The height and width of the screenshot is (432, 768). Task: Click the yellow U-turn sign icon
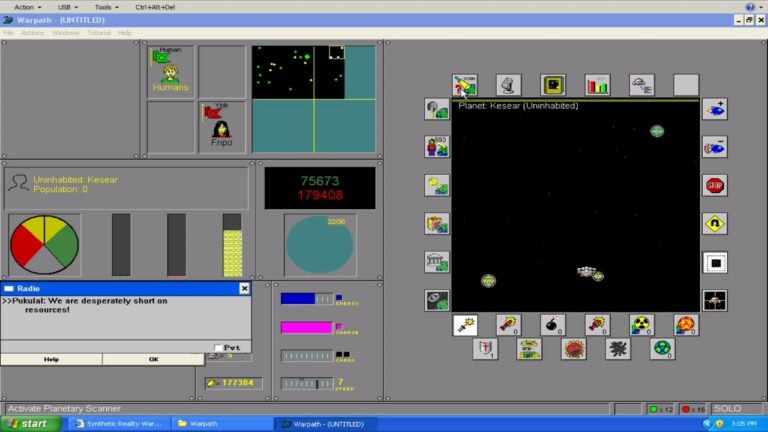715,224
